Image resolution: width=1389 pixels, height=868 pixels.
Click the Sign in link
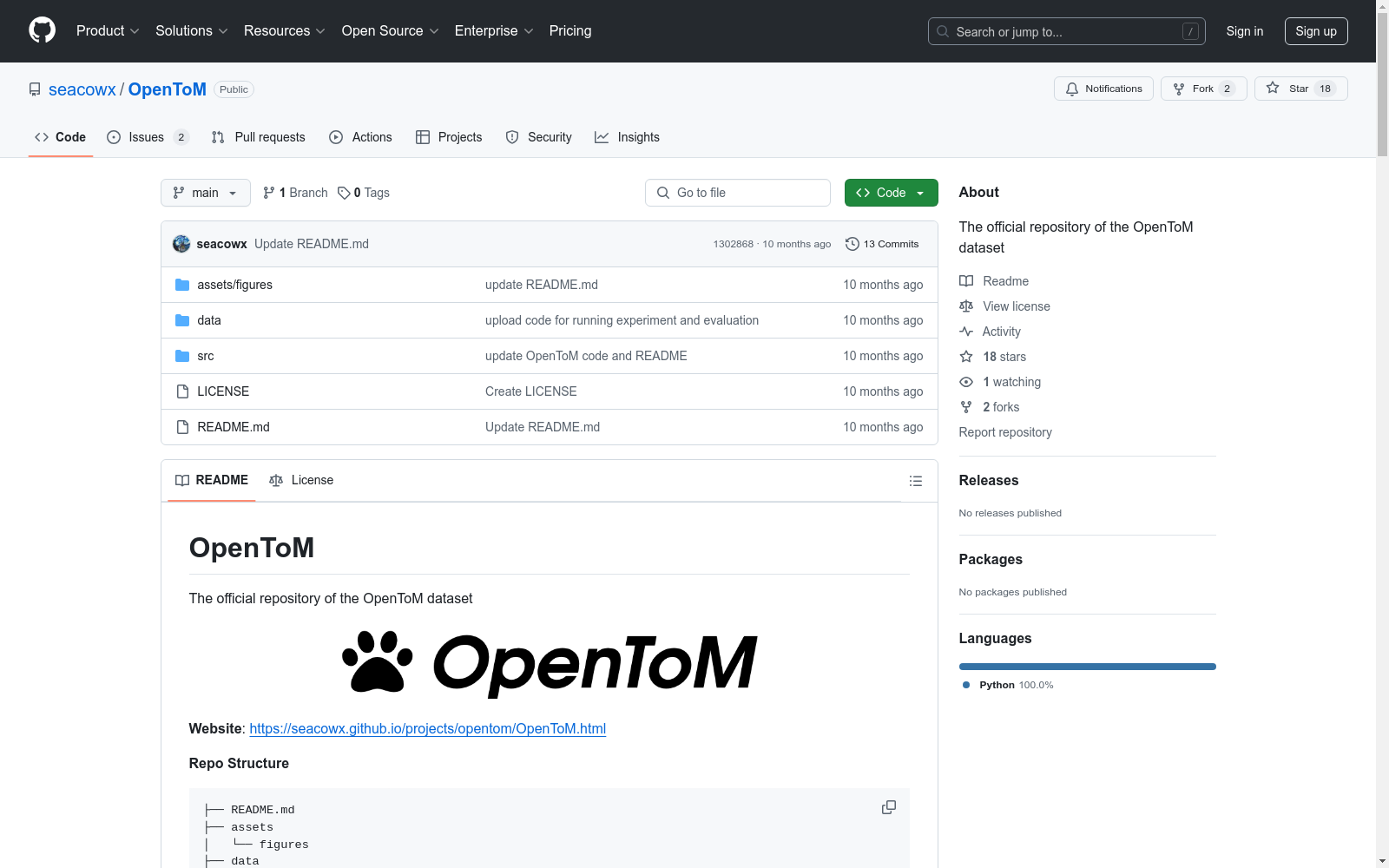1245,31
